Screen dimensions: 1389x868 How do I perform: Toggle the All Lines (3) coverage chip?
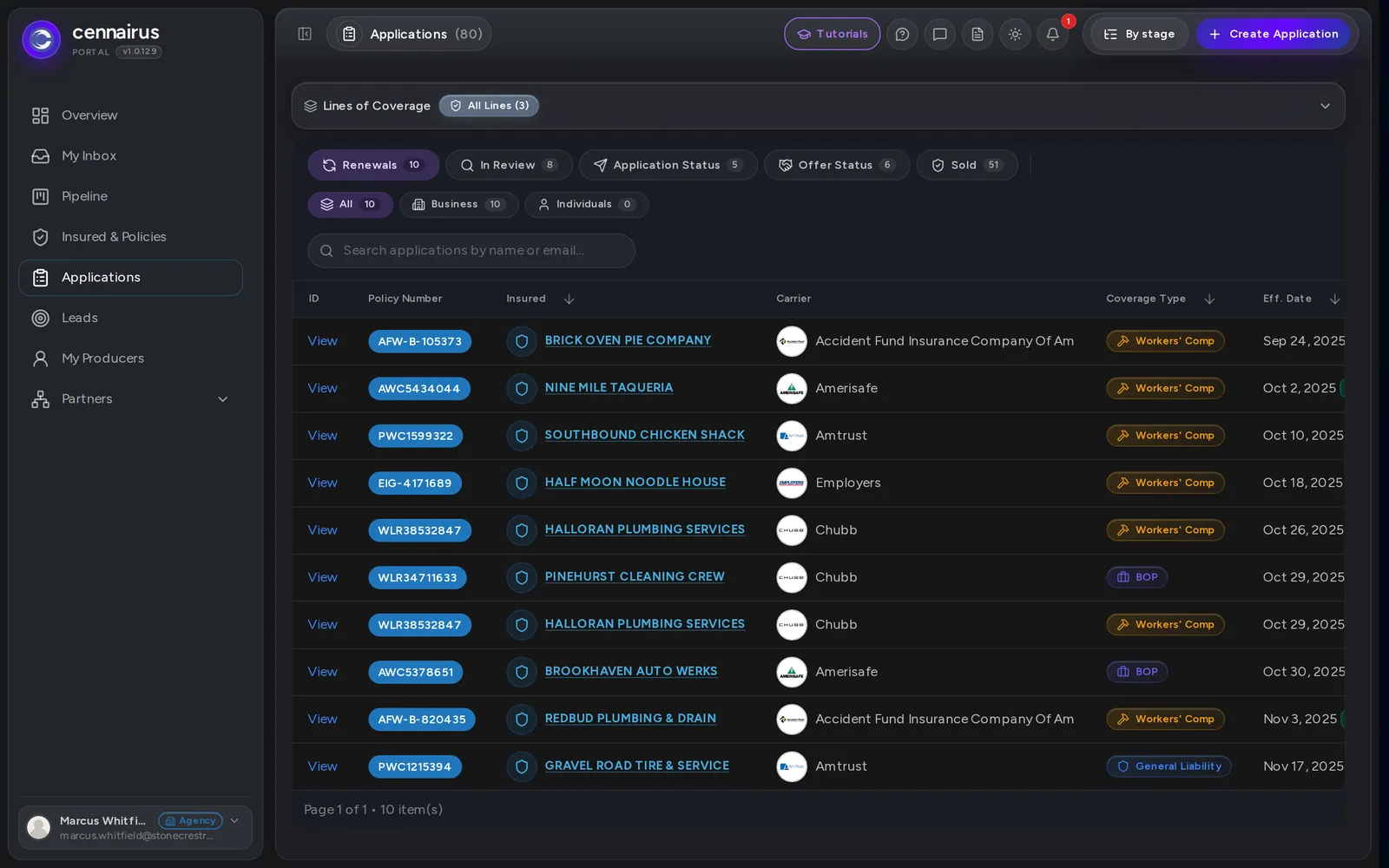click(489, 106)
